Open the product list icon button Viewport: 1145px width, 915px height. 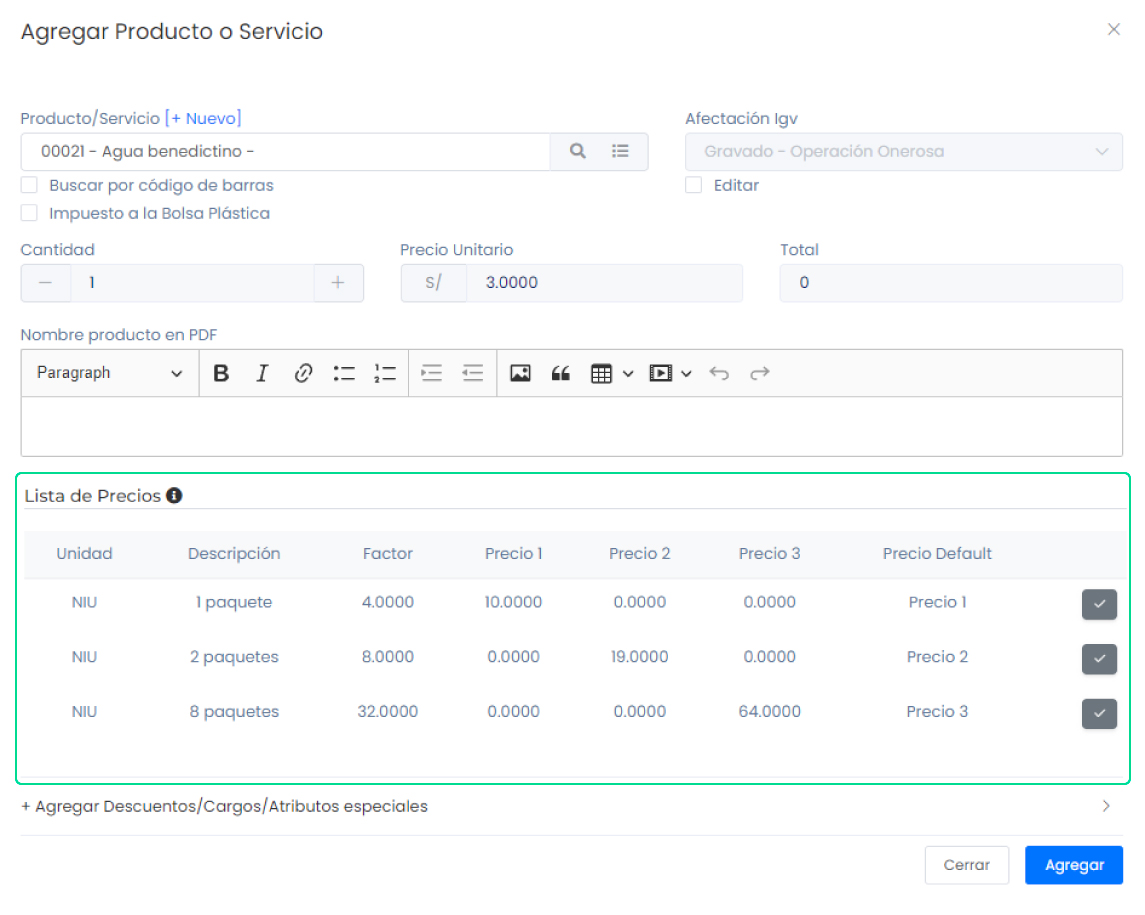click(621, 152)
